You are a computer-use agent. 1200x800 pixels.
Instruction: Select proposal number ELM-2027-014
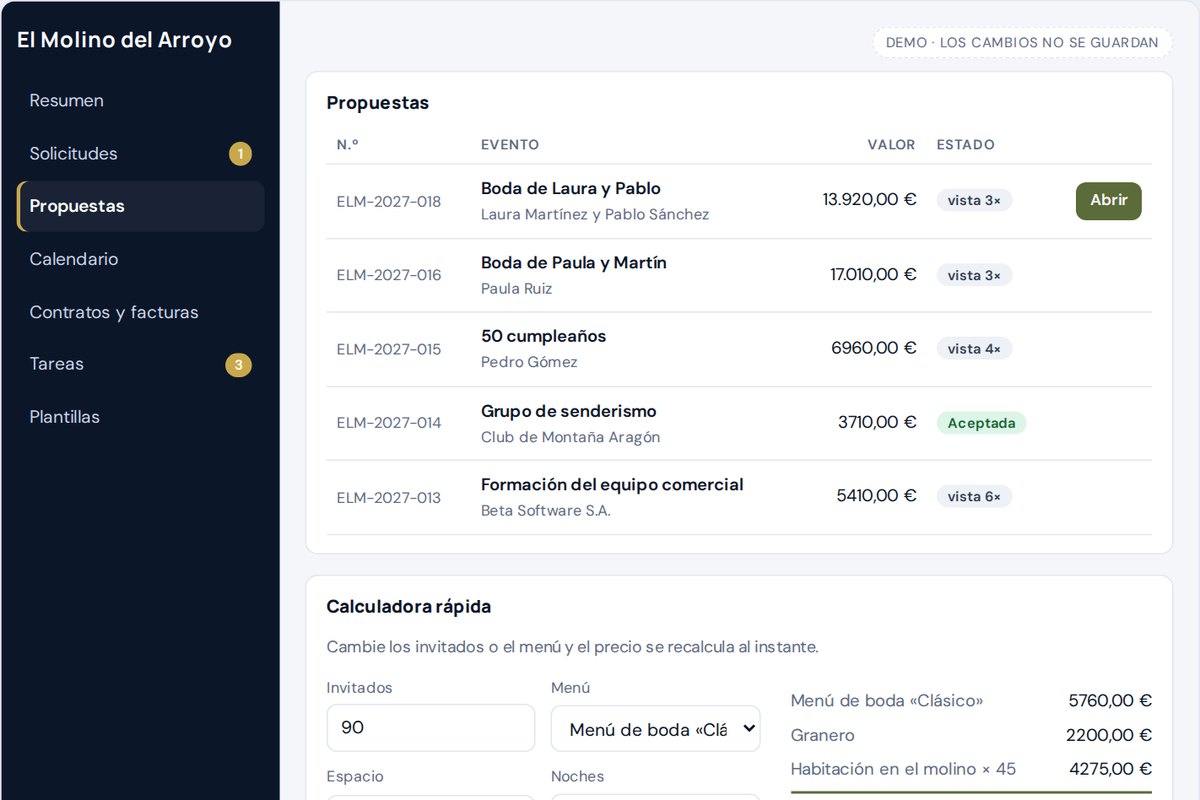389,423
